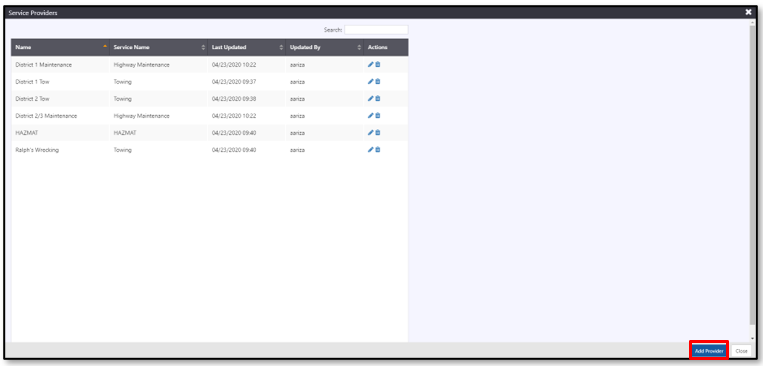Edit the District 1 Maintenance provider
This screenshot has width=763, height=366.
[x=370, y=65]
